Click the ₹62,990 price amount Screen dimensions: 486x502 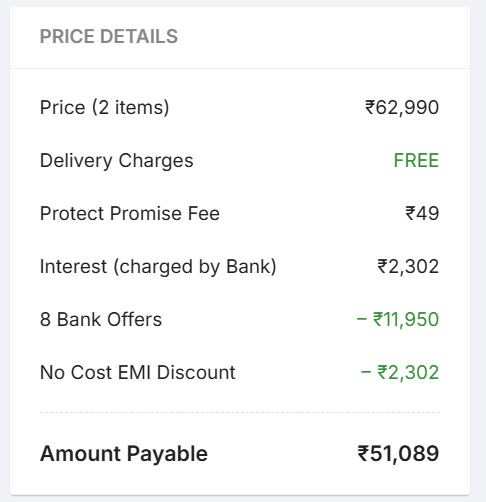pyautogui.click(x=402, y=108)
